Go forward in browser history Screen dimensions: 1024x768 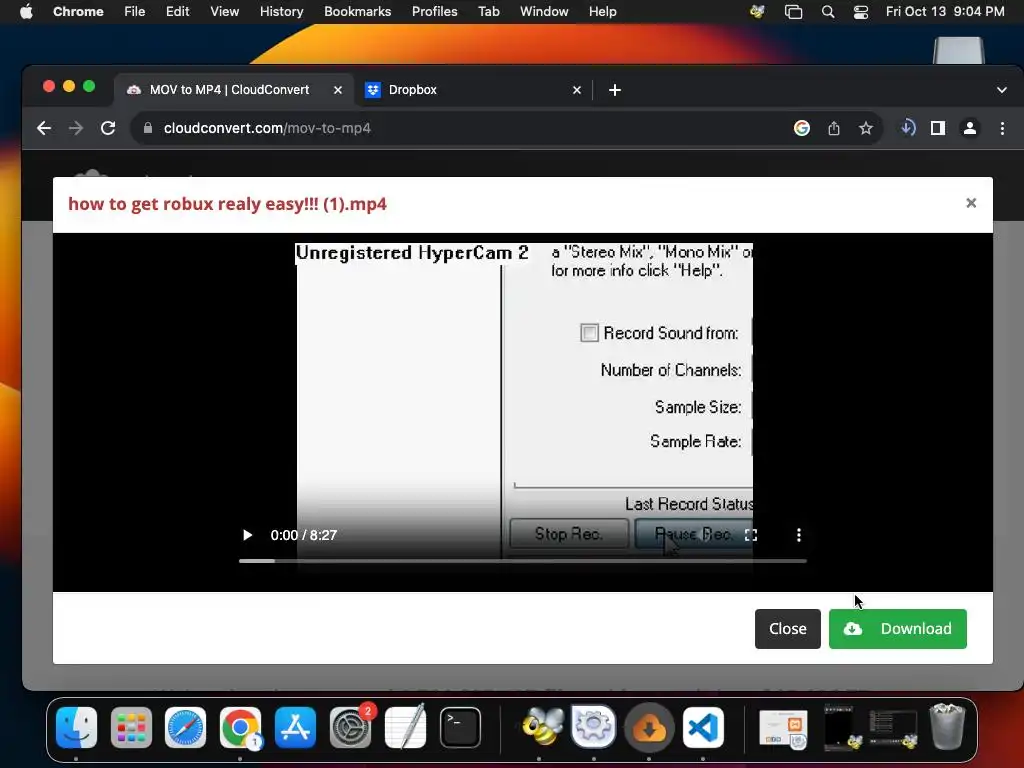(x=76, y=128)
